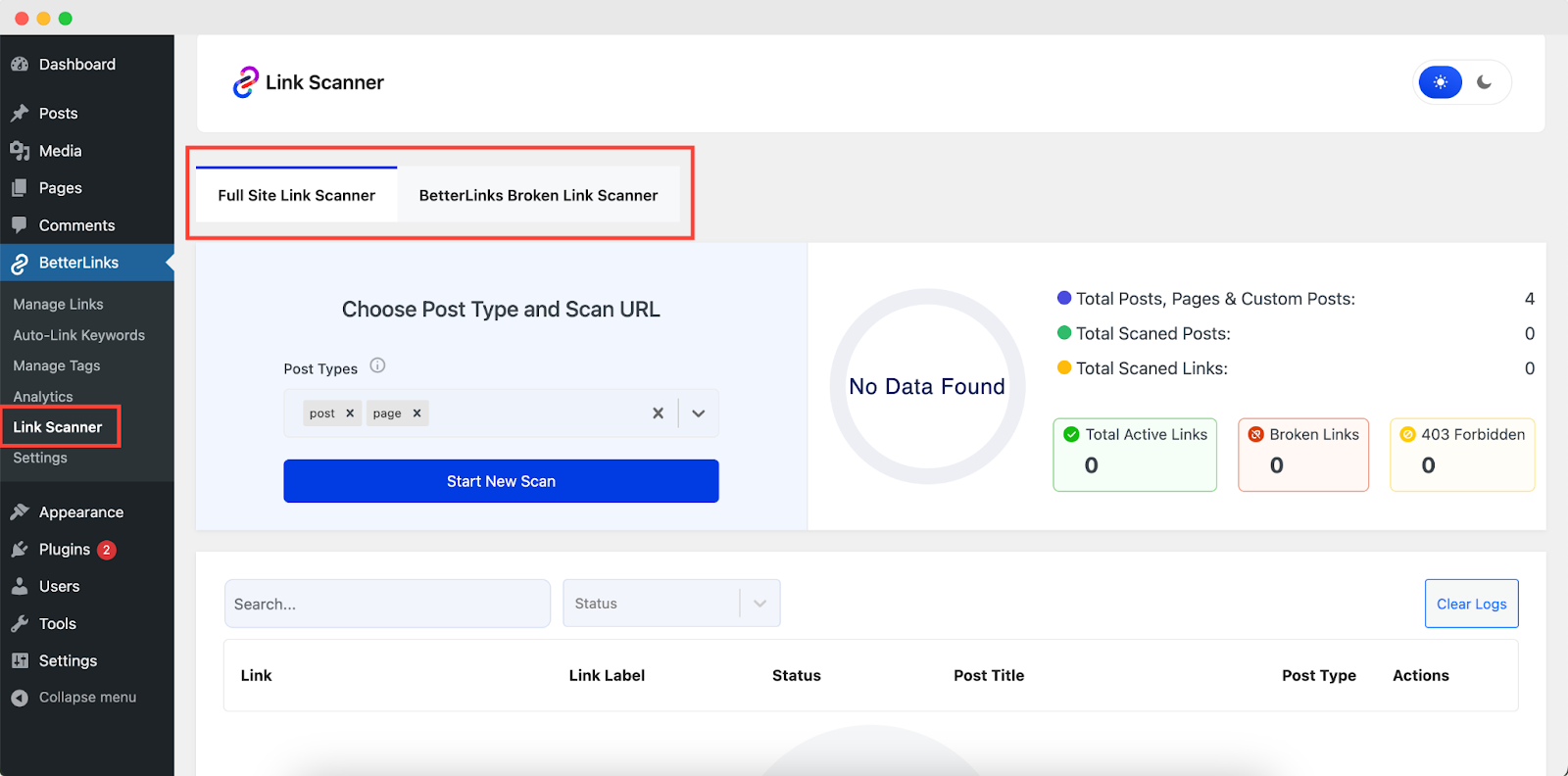Click the Users person icon
Screen dimensions: 1568x776
(20, 587)
